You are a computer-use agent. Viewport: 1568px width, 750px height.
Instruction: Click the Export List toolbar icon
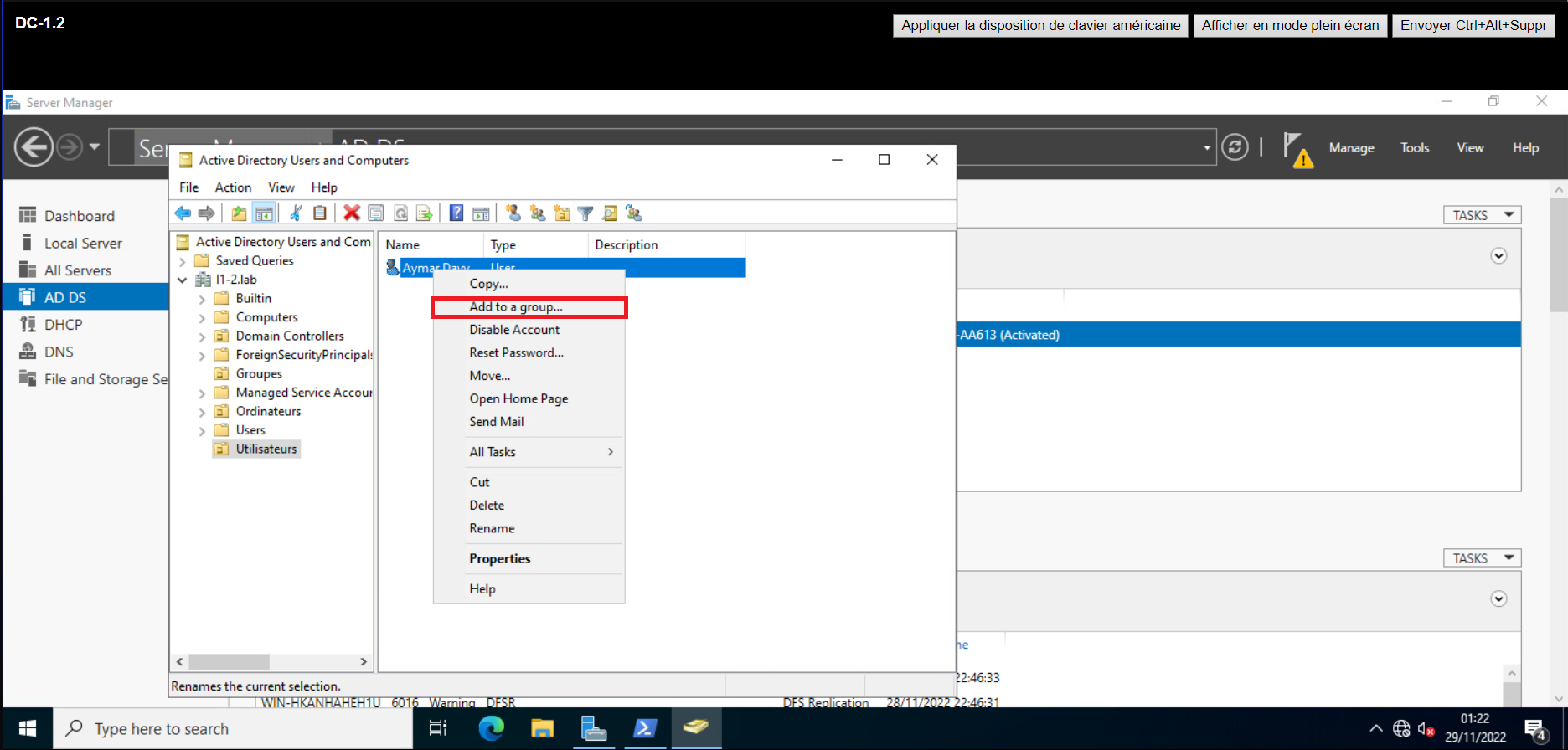(425, 213)
